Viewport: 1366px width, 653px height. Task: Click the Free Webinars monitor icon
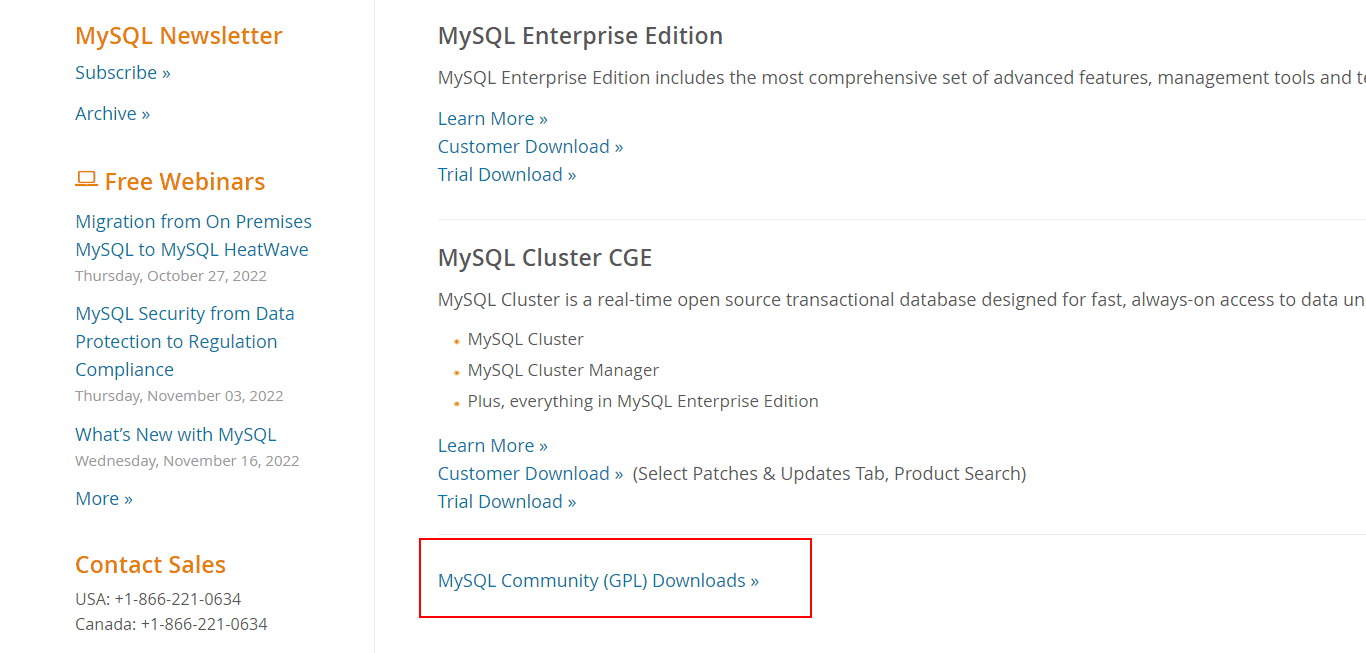(x=88, y=176)
